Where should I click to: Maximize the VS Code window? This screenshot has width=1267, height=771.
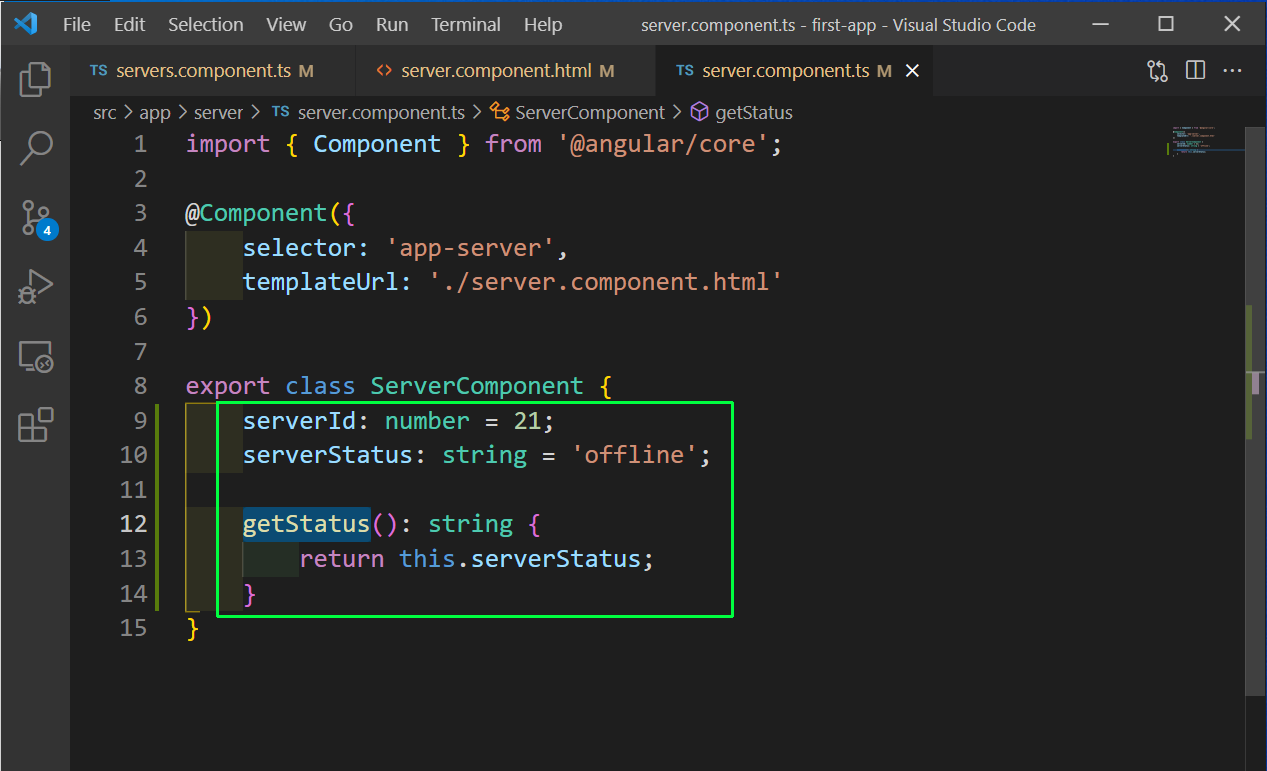pyautogui.click(x=1166, y=25)
